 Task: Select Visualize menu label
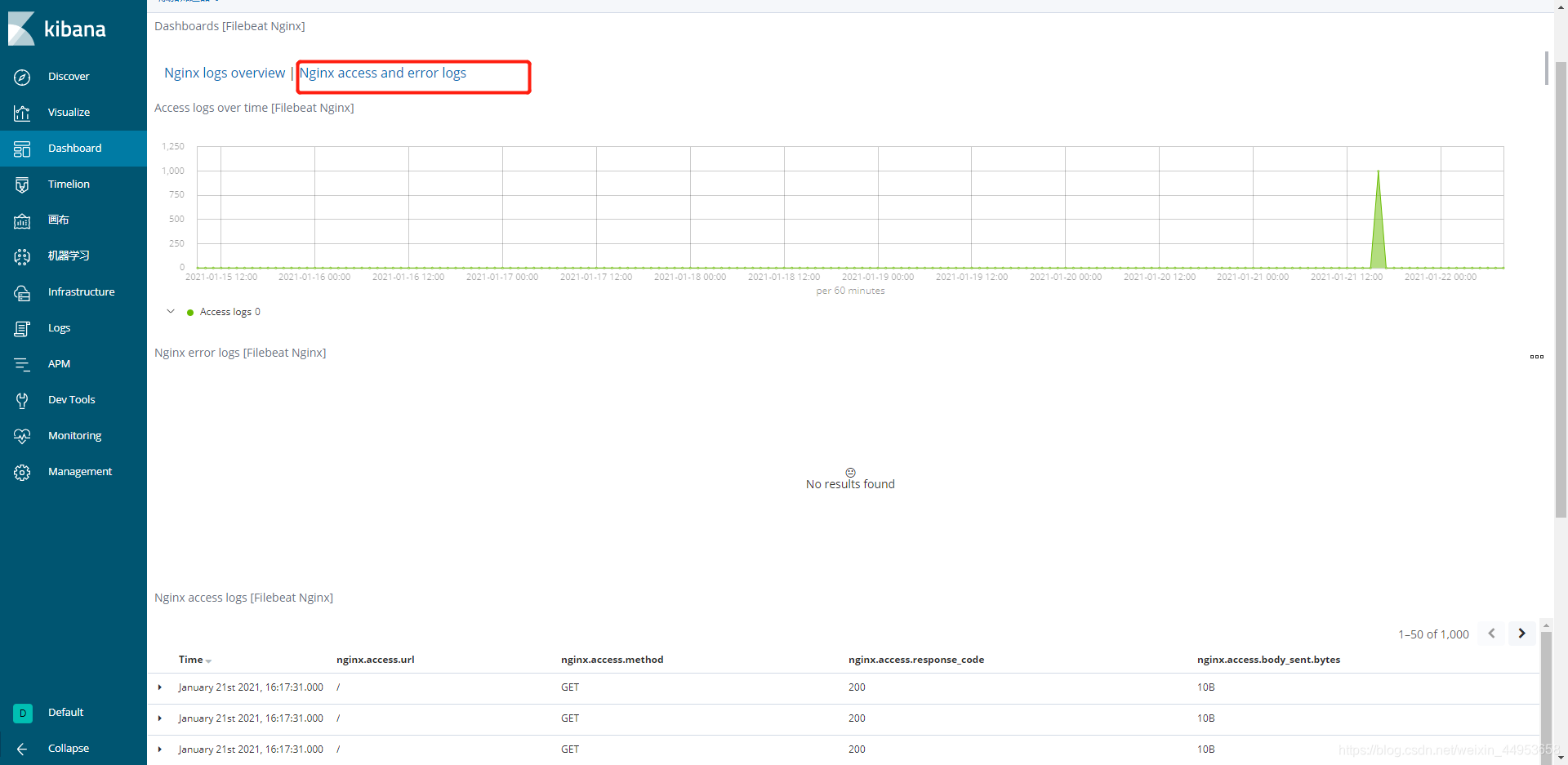coord(69,113)
